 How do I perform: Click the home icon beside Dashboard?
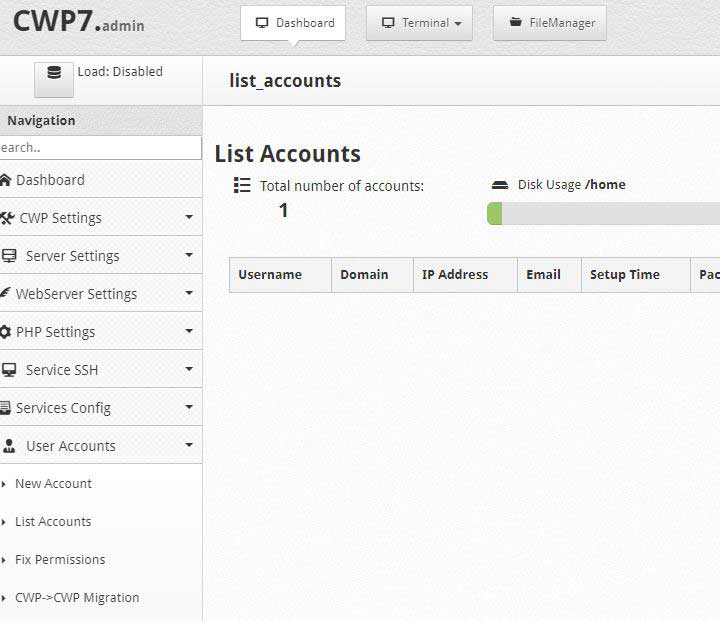click(5, 180)
